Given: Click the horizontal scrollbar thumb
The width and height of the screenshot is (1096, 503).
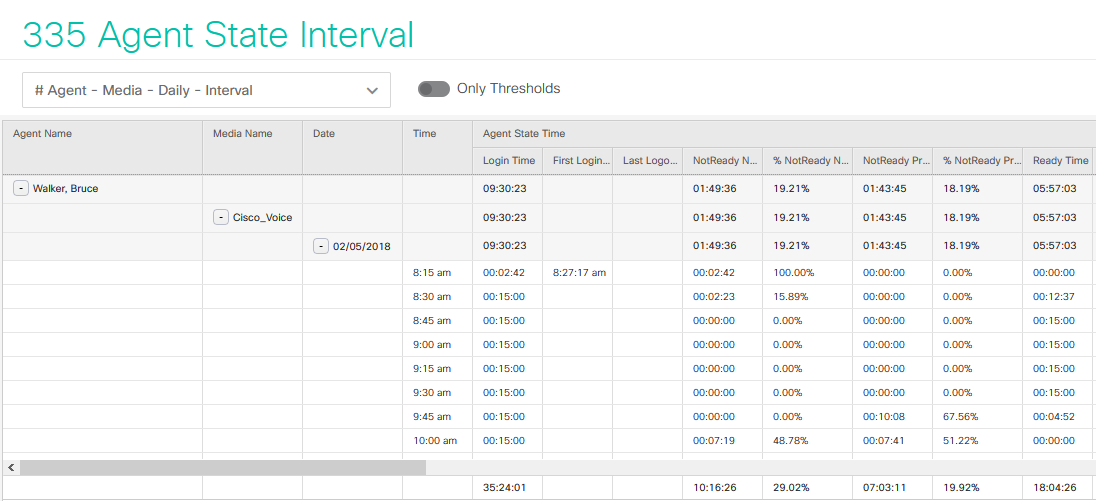Looking at the screenshot, I should coord(222,467).
